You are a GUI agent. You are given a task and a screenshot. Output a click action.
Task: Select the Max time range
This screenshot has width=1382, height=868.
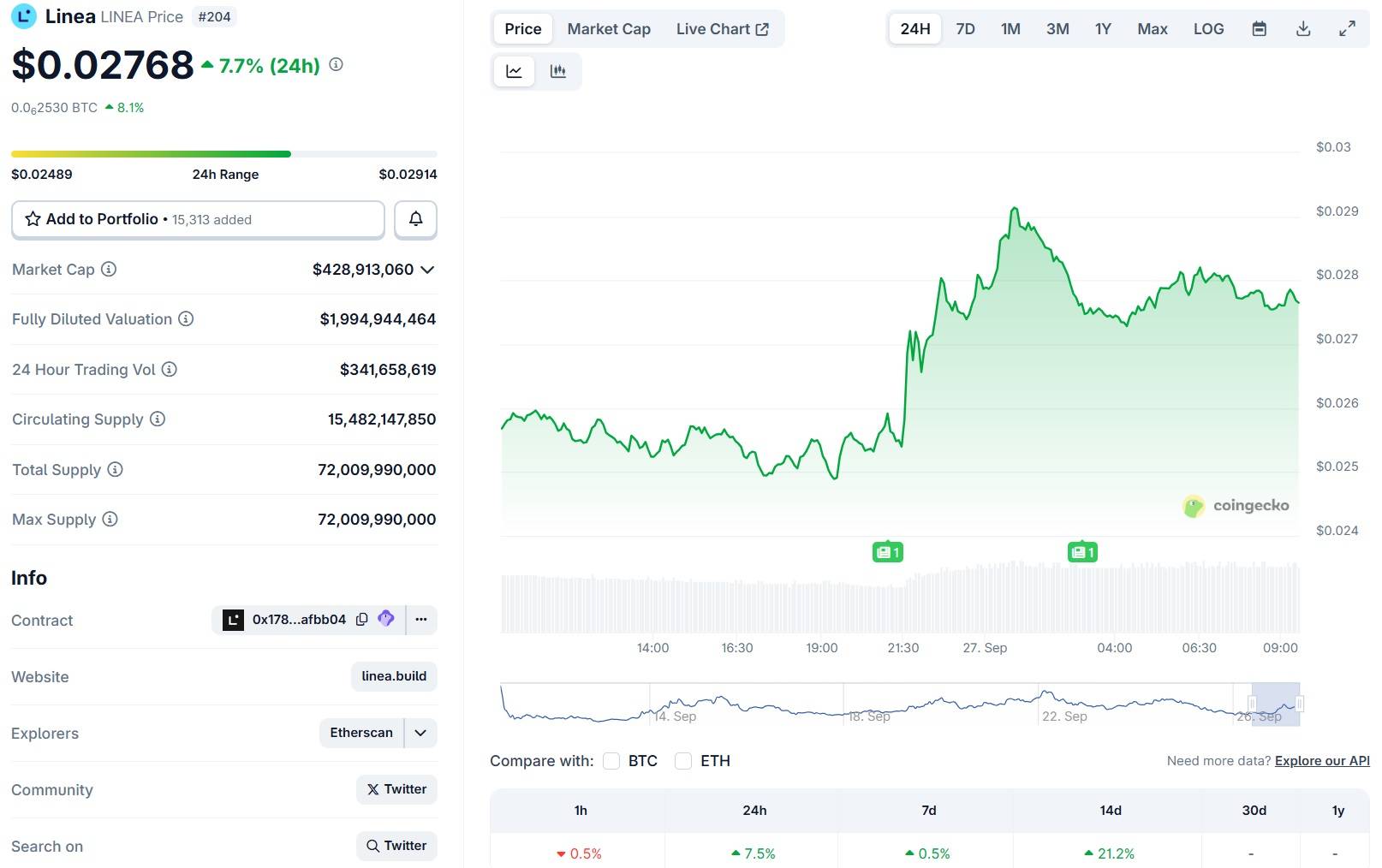[x=1153, y=28]
